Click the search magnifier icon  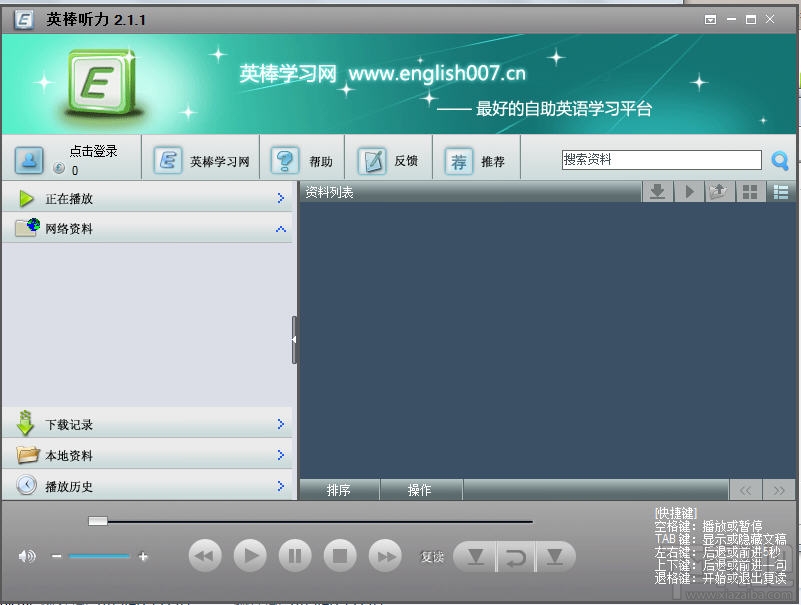(780, 161)
